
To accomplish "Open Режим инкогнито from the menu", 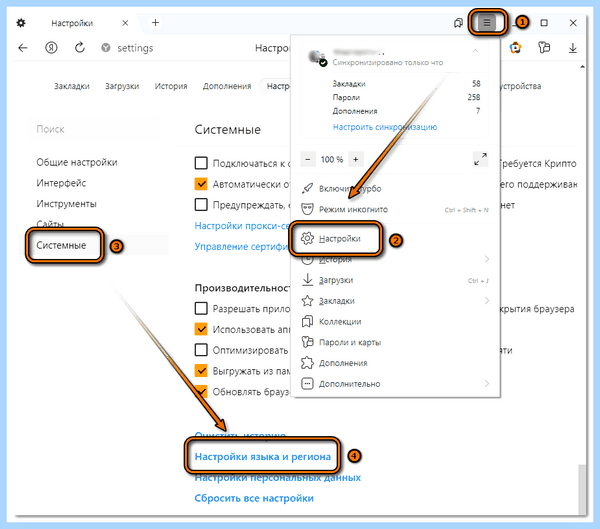I will point(395,209).
